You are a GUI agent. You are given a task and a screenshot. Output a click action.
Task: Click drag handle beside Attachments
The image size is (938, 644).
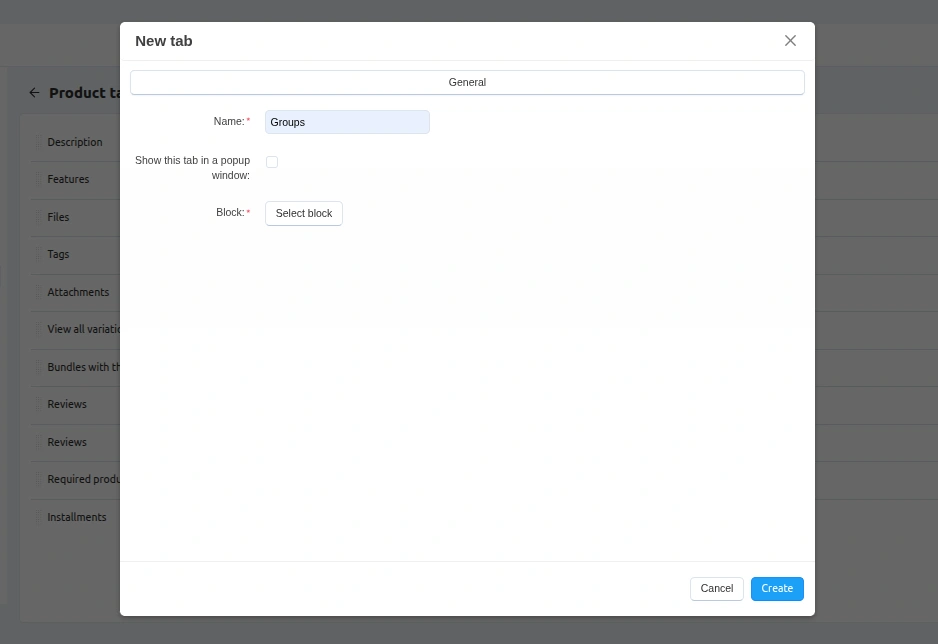[38, 293]
